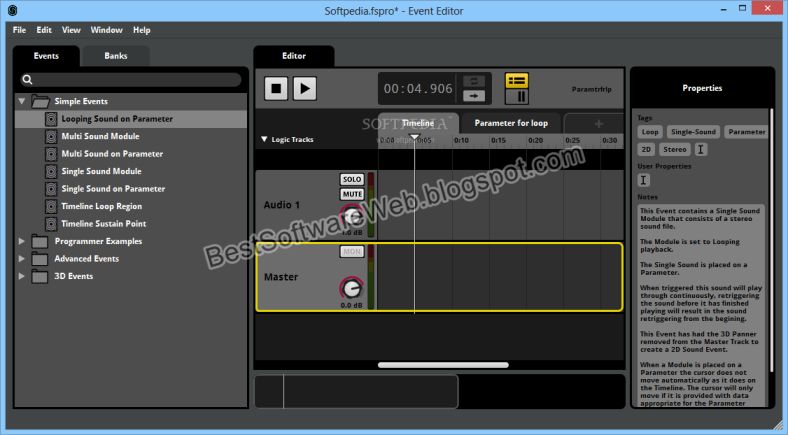Select the yellow tracks view icon

pyautogui.click(x=517, y=80)
